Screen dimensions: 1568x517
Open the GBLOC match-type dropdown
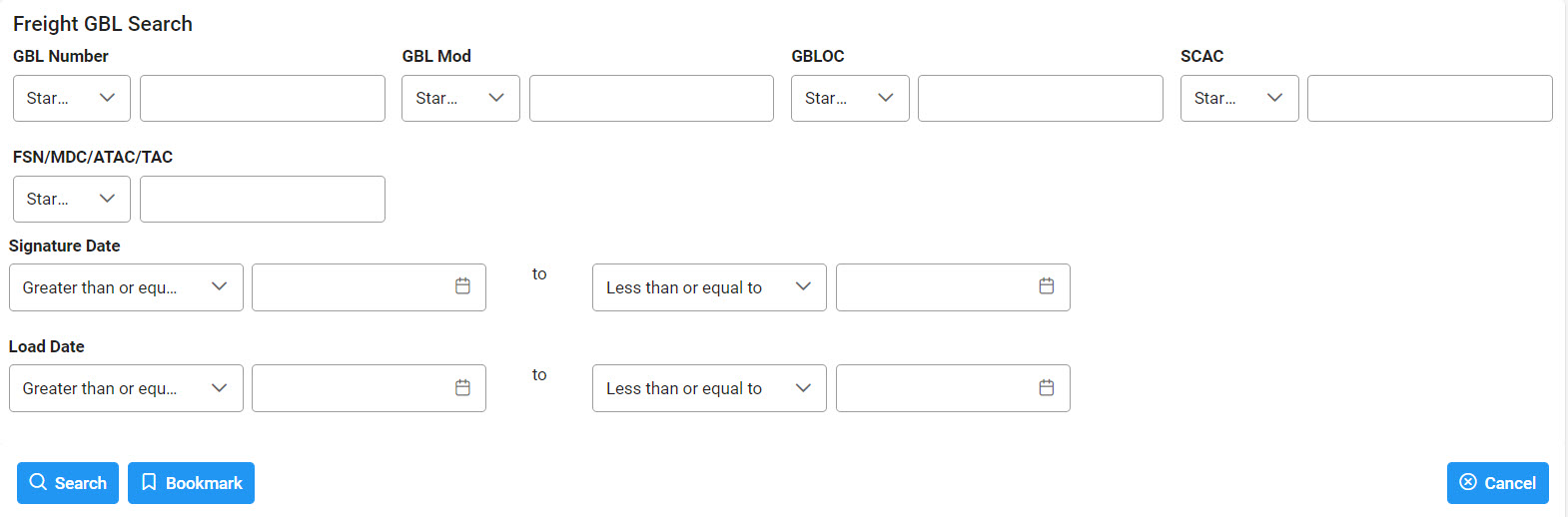tap(850, 98)
